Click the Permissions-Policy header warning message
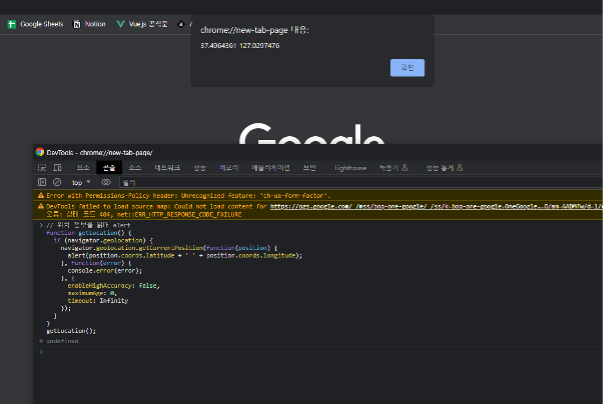The height and width of the screenshot is (404, 604). click(188, 195)
